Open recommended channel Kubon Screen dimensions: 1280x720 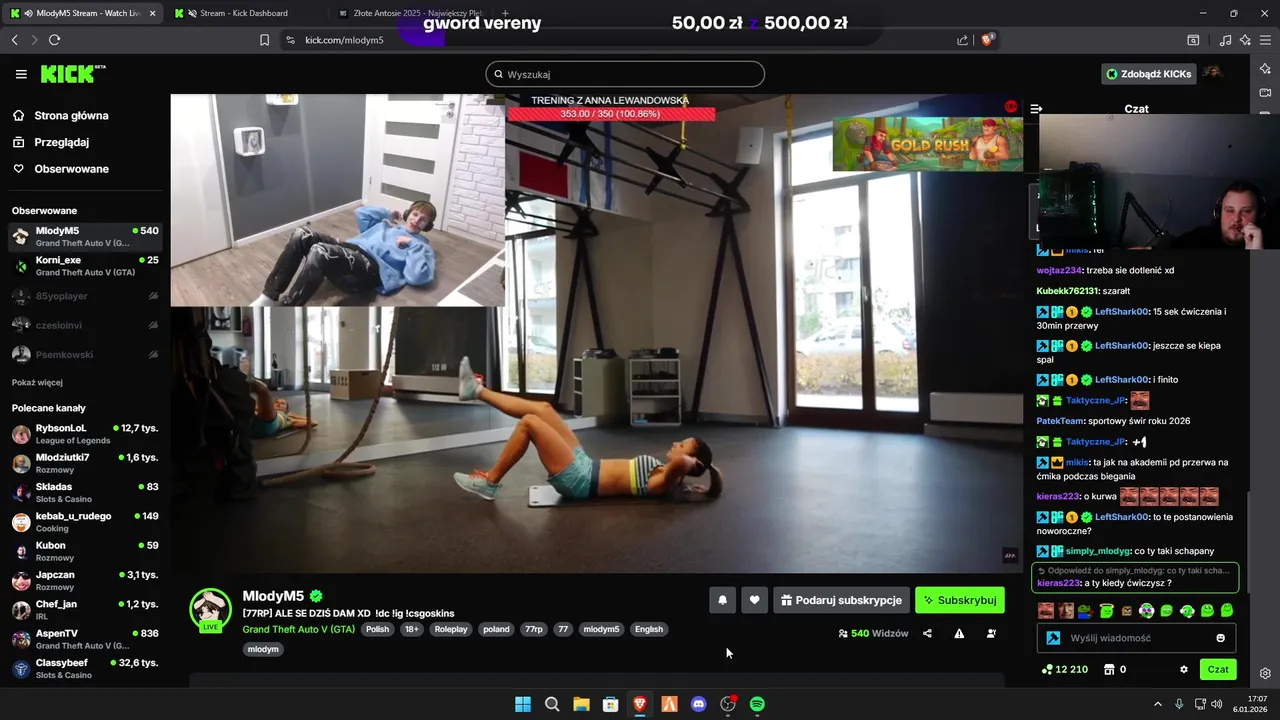85,551
